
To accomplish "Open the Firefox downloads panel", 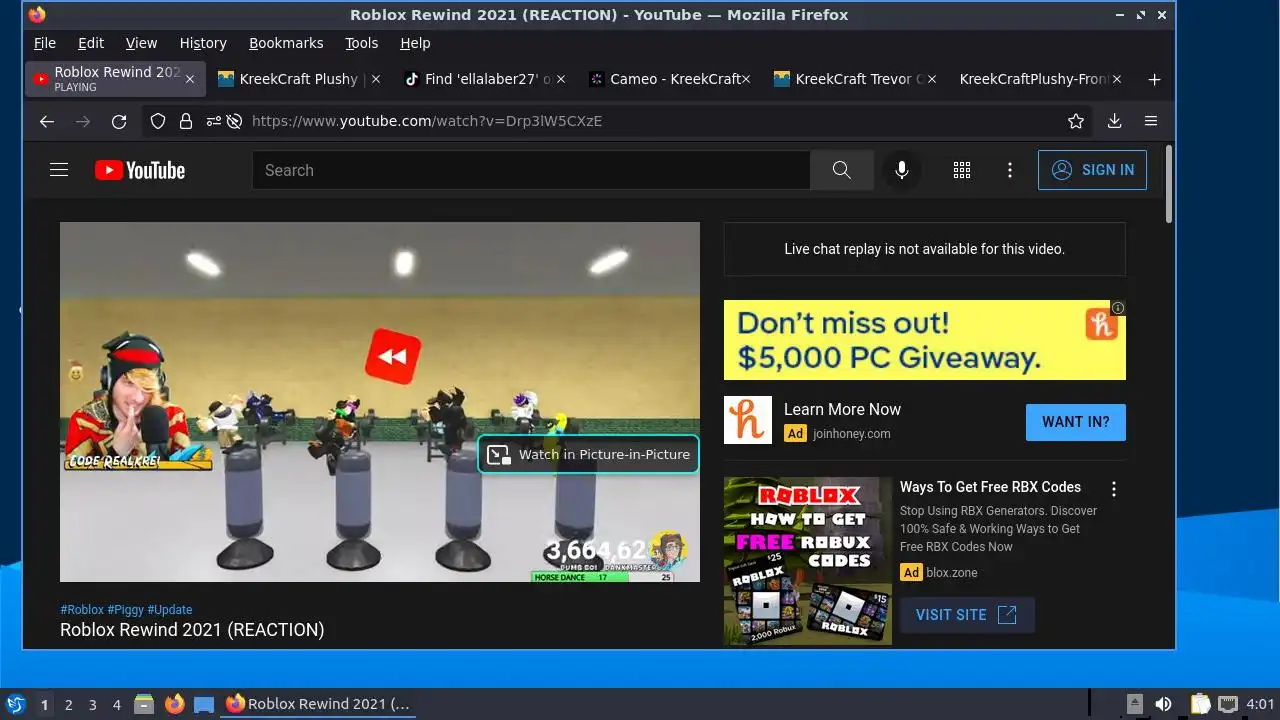I will coord(1114,121).
